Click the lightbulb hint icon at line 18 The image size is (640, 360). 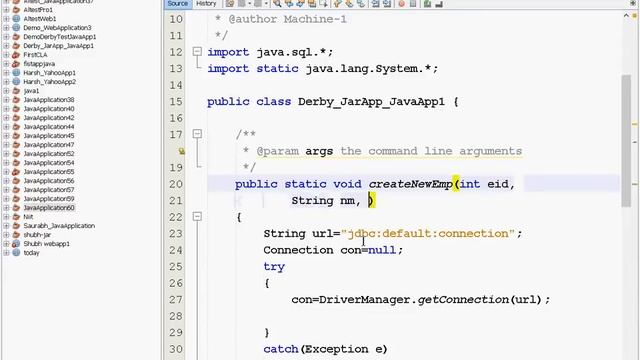[181, 151]
